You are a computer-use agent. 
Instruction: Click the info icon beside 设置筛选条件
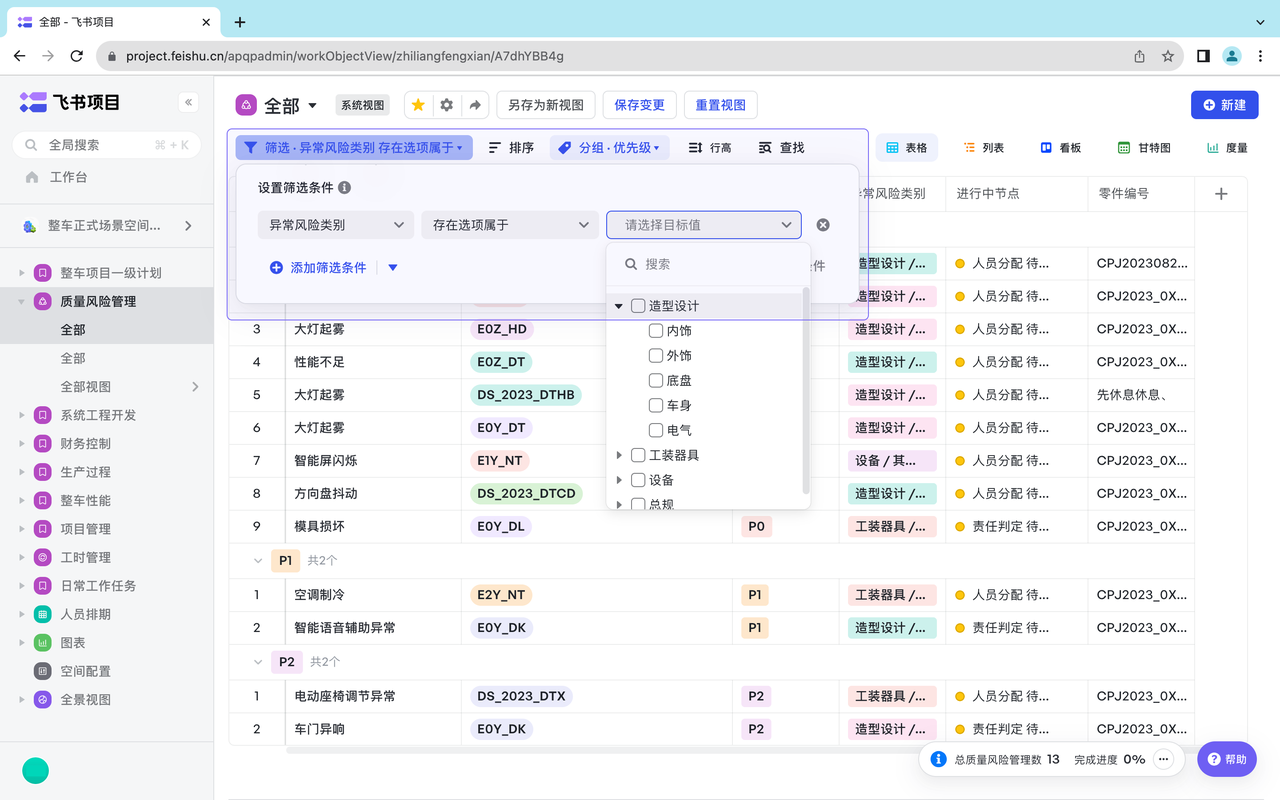tap(345, 188)
